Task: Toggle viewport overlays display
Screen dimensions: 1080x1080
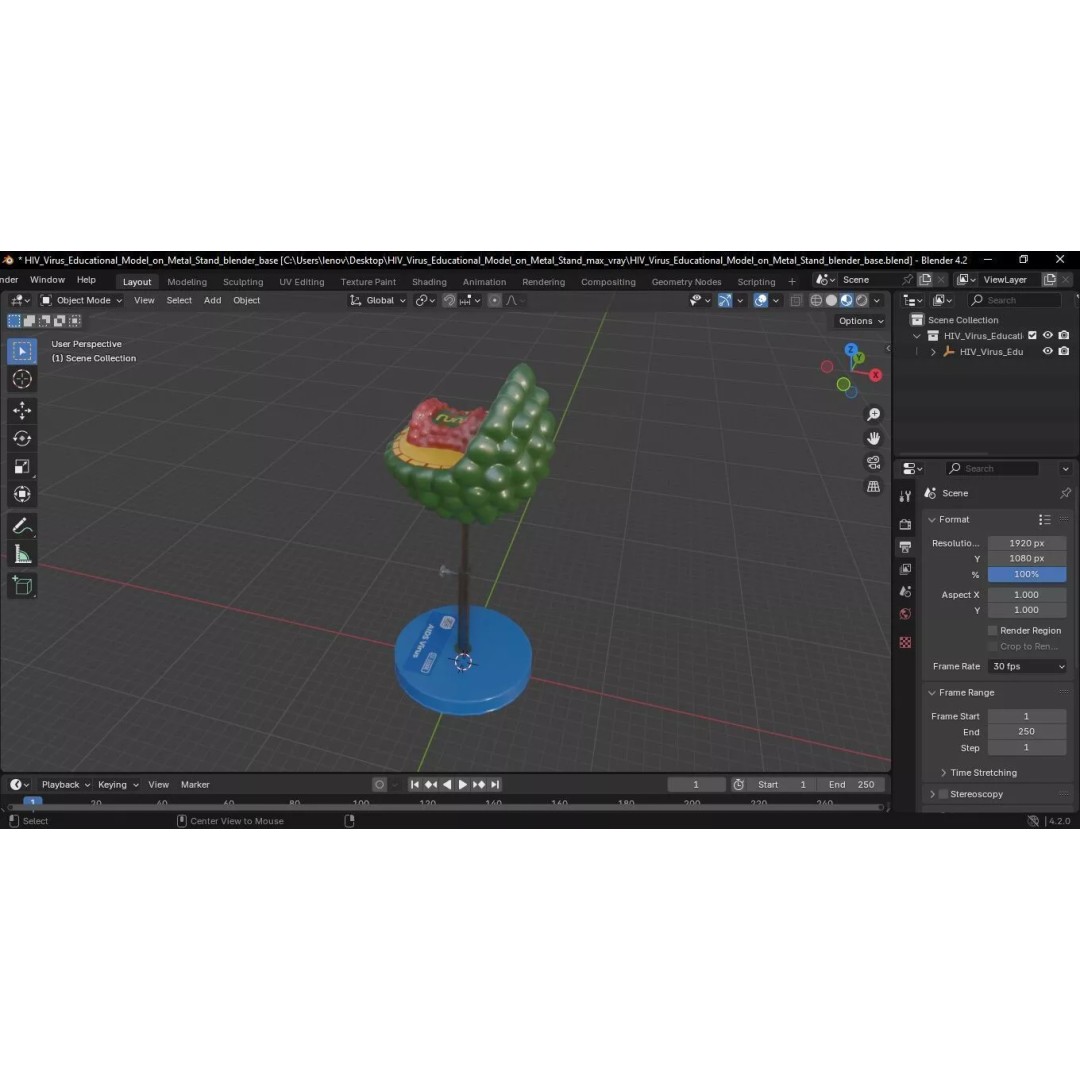Action: point(760,300)
